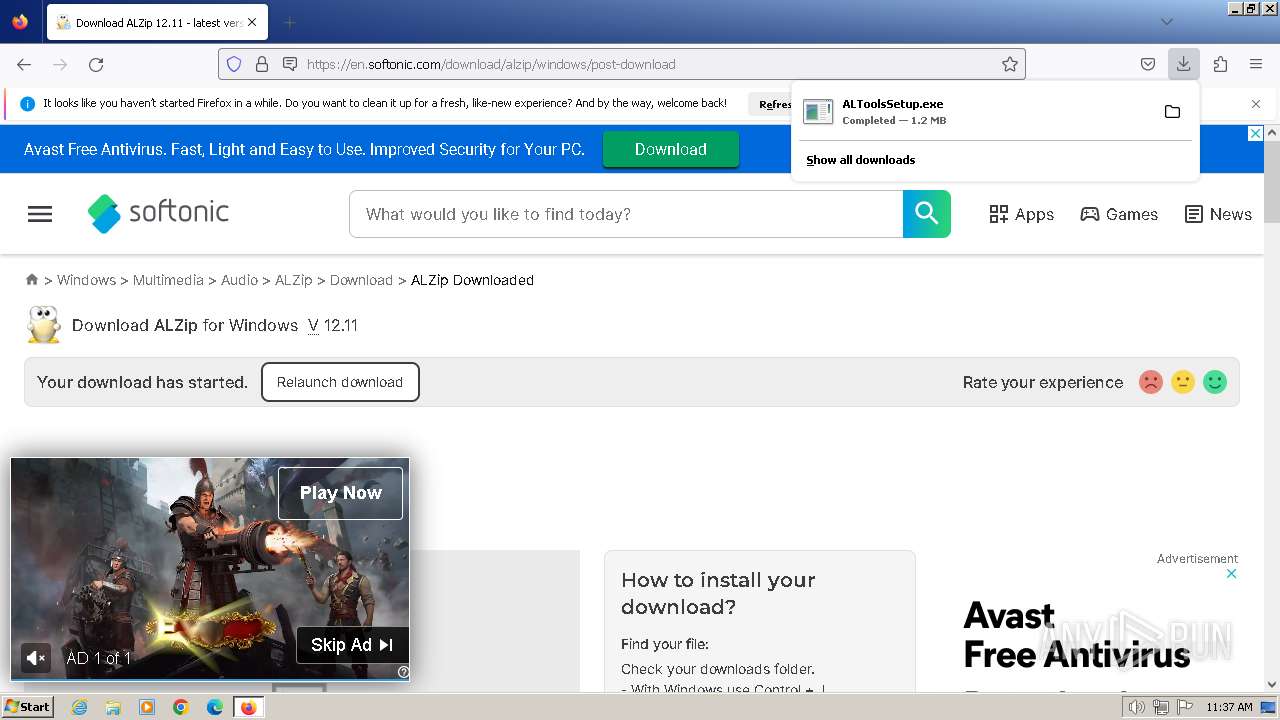1280x720 pixels.
Task: Close the Download ALZip tab
Action: tap(251, 22)
